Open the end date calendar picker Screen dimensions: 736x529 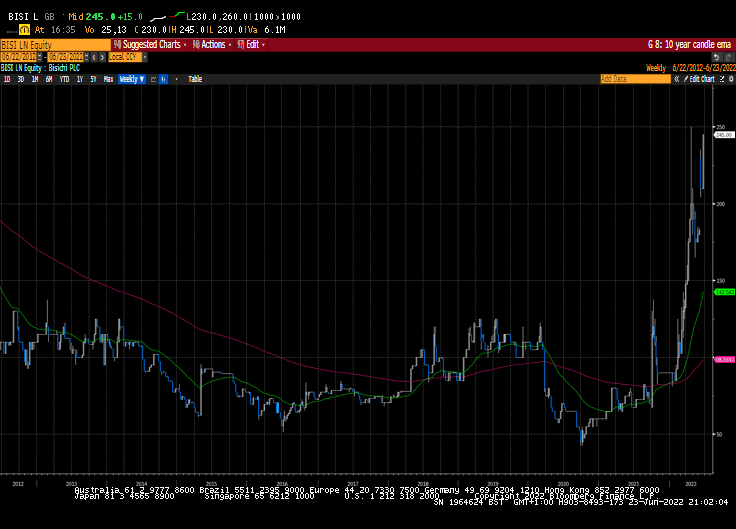coord(86,56)
